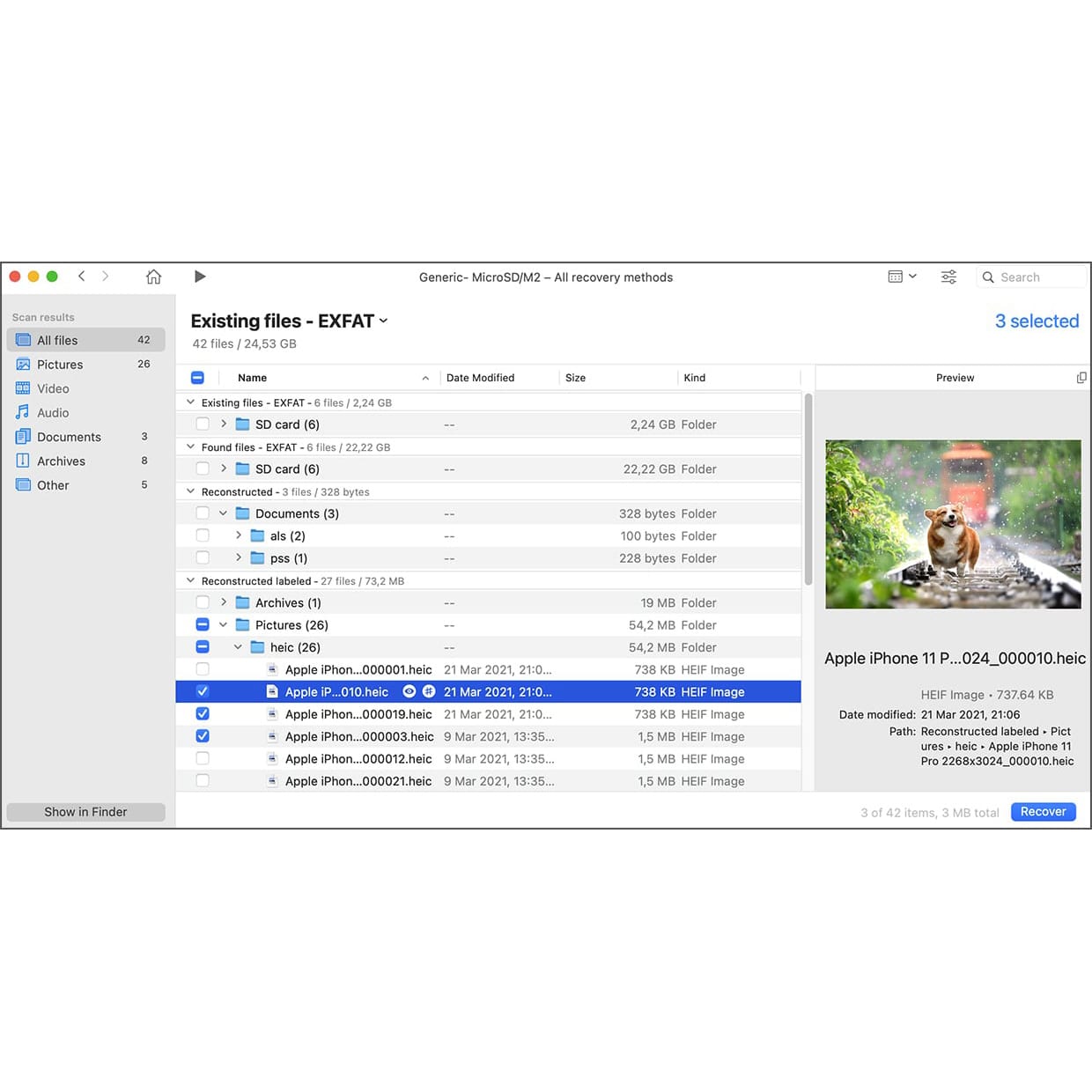The height and width of the screenshot is (1092, 1092).
Task: Collapse the heic (26) folder
Action: coord(239,646)
